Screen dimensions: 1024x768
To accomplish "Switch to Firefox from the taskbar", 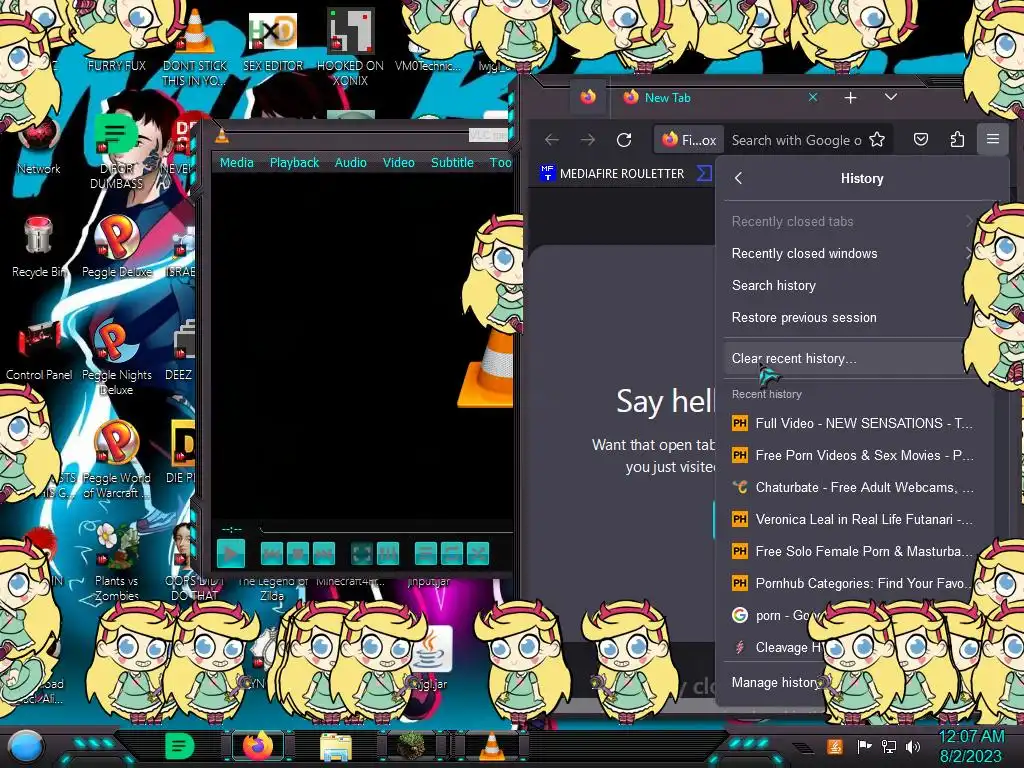I will coord(258,746).
